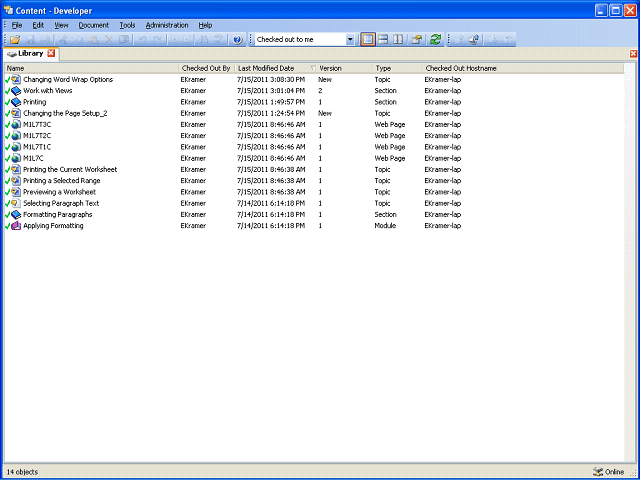
Task: Click topic icon of Changing Word Wrap Options
Action: pyautogui.click(x=16, y=79)
